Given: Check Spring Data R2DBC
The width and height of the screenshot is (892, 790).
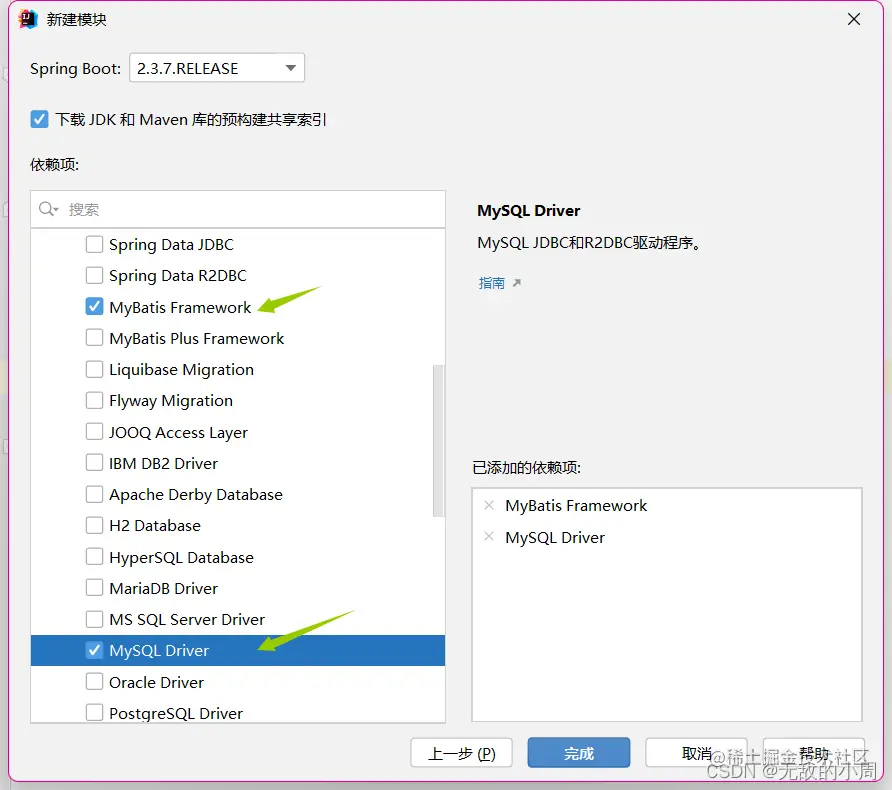Looking at the screenshot, I should tap(94, 275).
